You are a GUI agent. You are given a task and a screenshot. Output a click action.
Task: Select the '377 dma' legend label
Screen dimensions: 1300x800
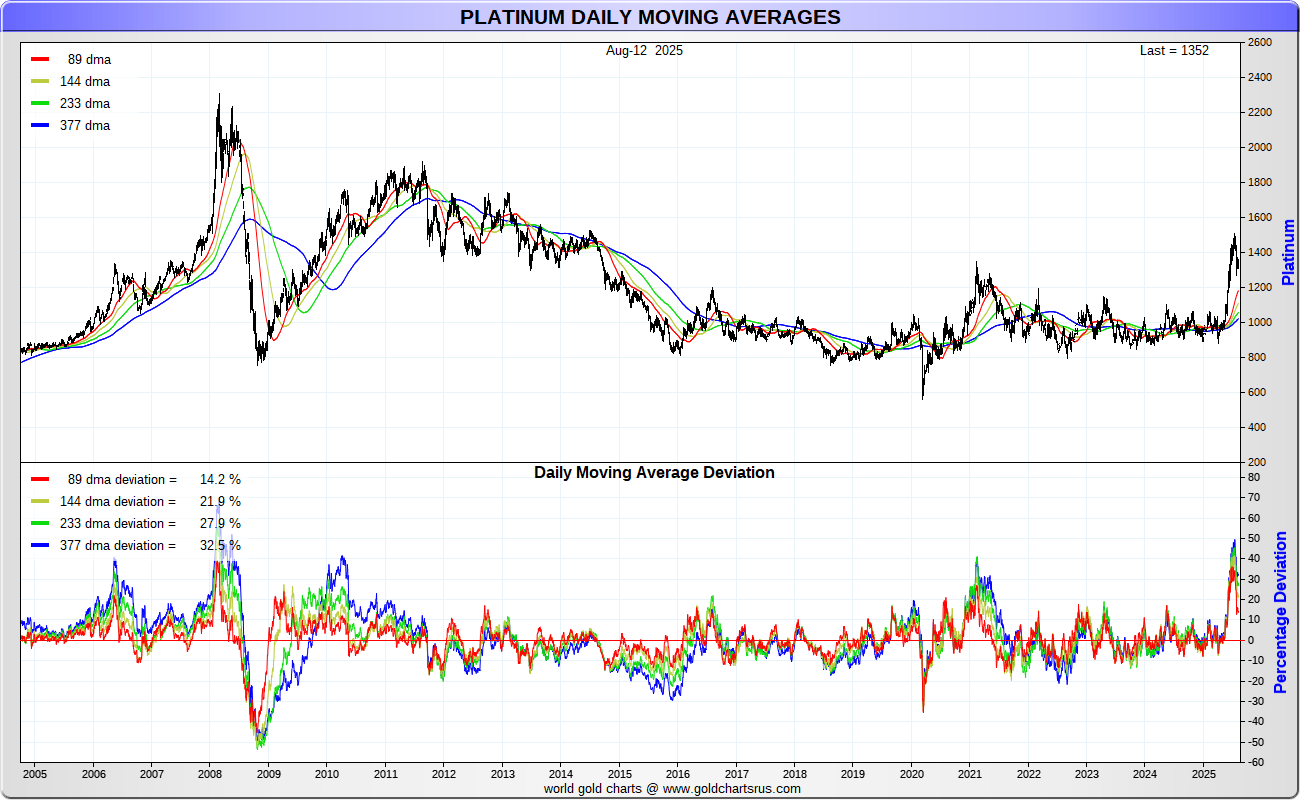pyautogui.click(x=85, y=125)
